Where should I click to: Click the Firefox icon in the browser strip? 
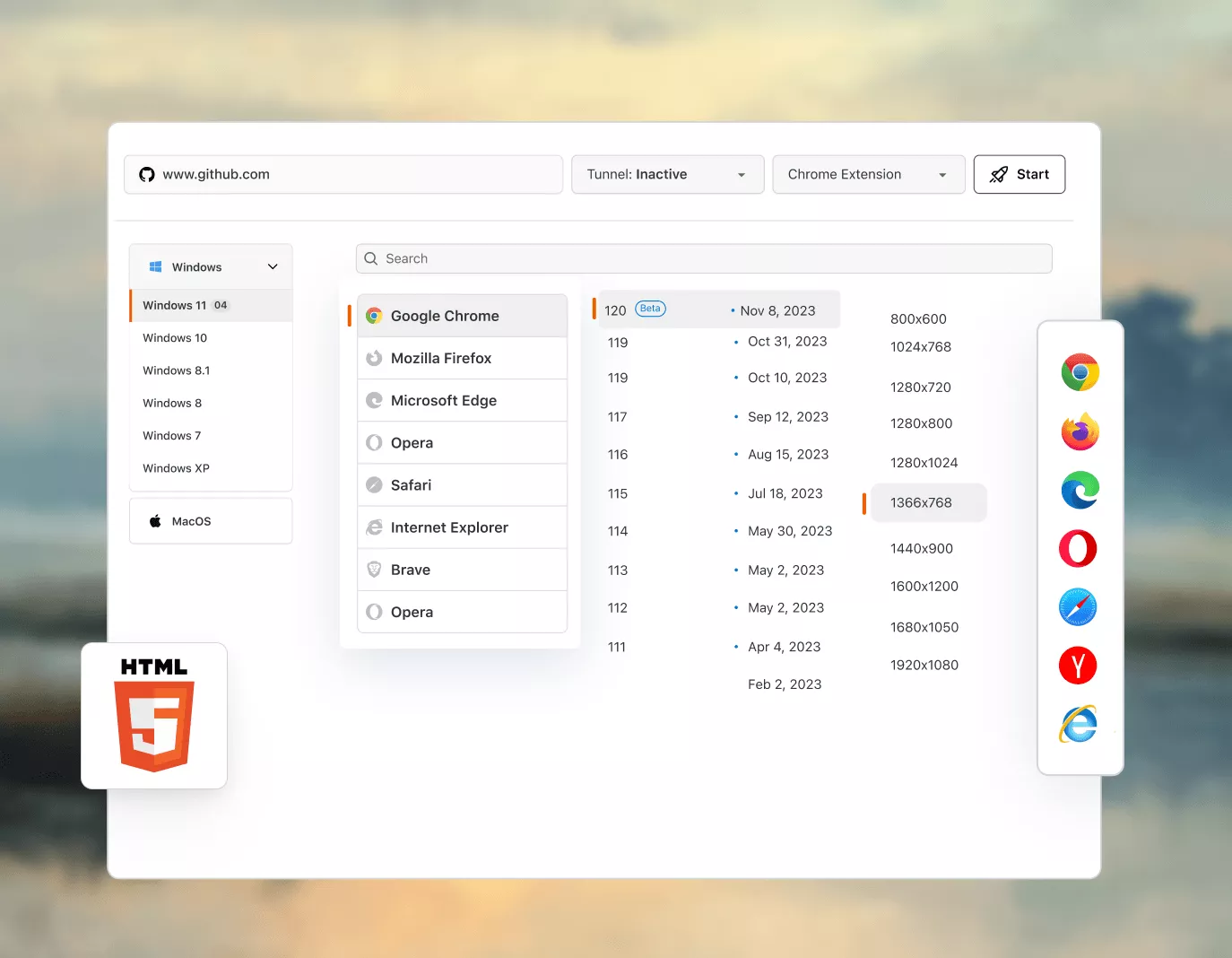[1080, 431]
